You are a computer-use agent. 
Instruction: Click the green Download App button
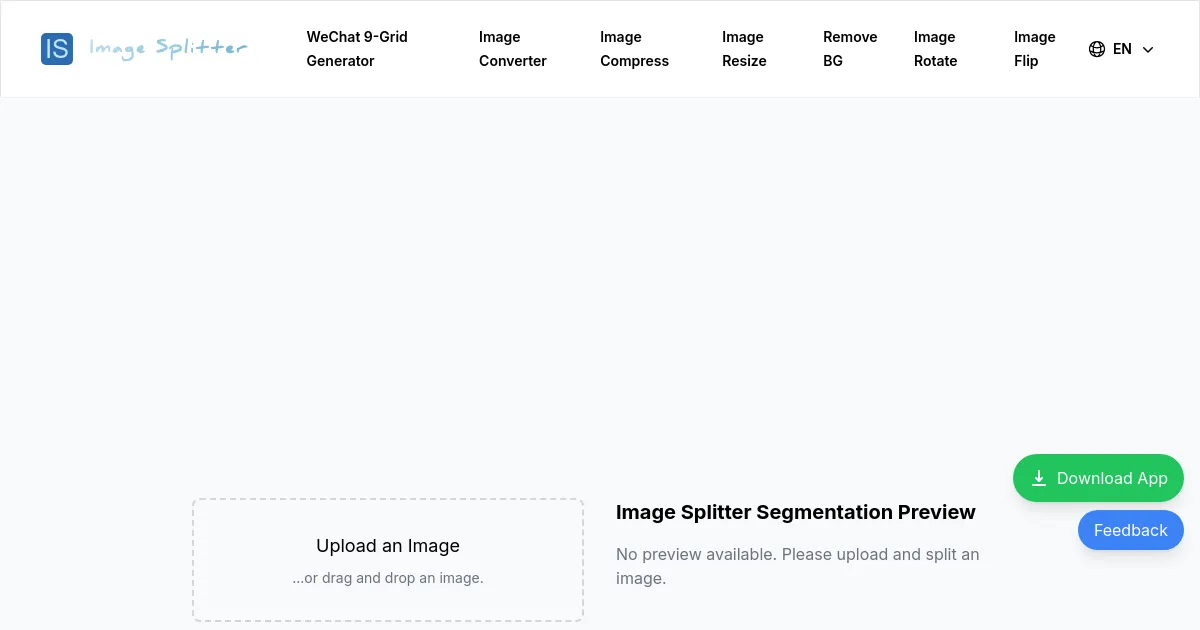click(x=1098, y=478)
